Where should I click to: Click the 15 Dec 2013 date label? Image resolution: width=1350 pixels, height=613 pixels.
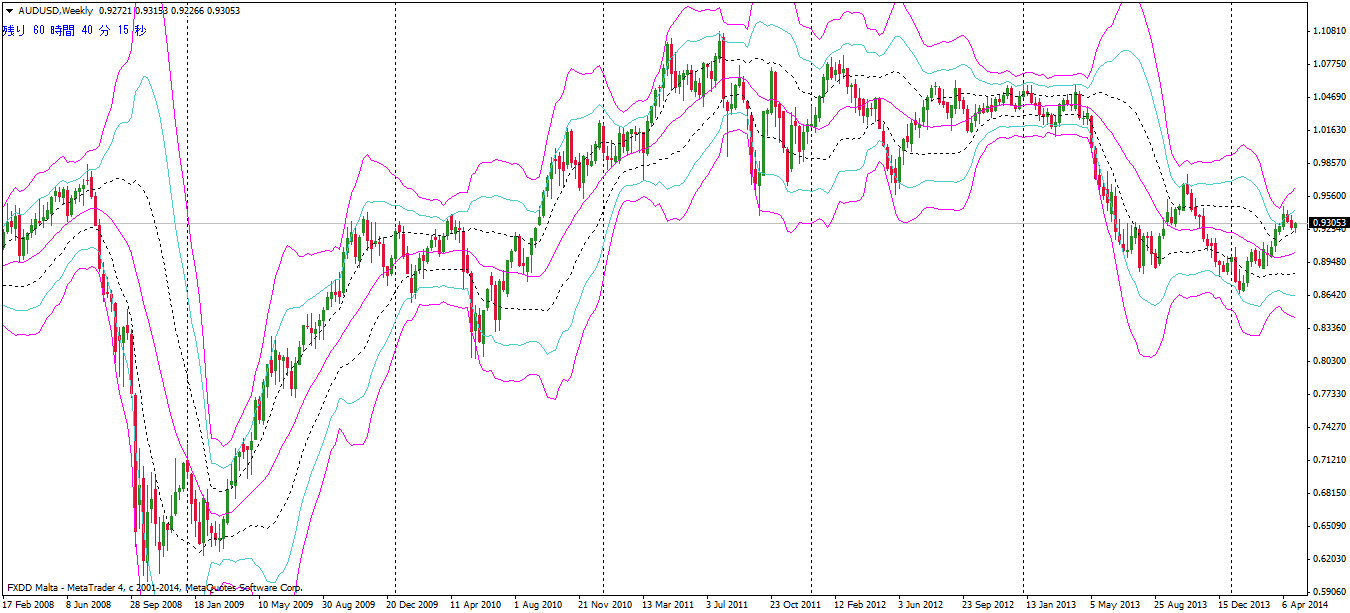click(x=1244, y=605)
